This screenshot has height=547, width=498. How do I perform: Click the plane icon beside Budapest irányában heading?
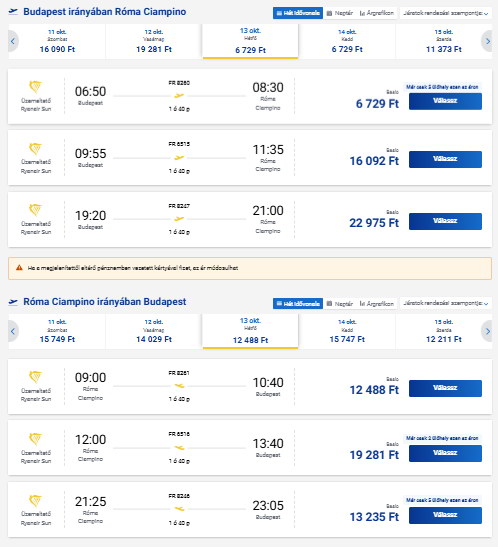tap(13, 12)
